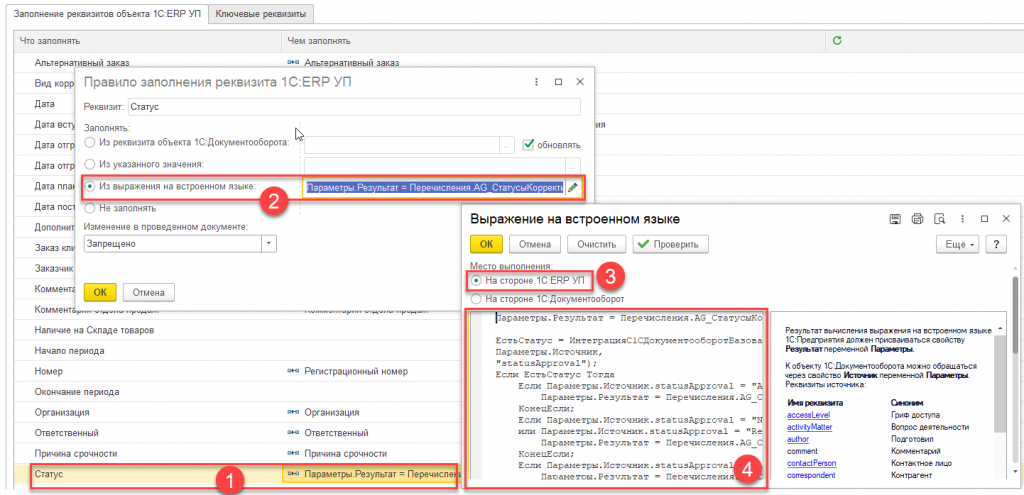Maximize the Правило заполнения реквизита dialog
The image size is (1024, 495).
click(558, 82)
